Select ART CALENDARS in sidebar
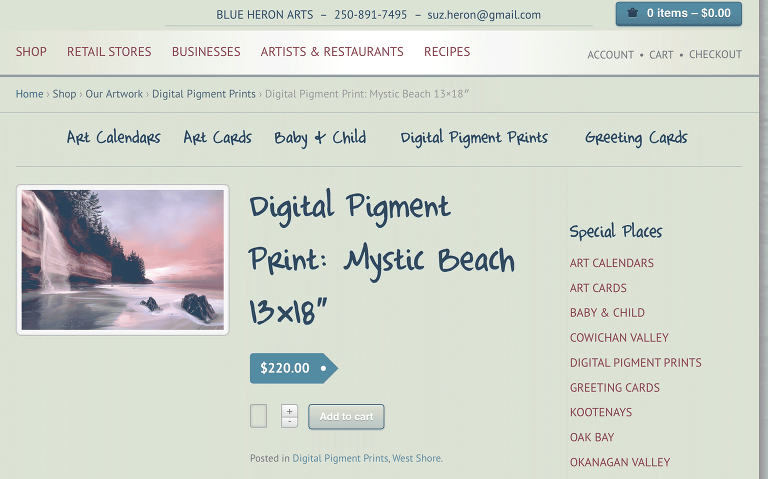 (x=612, y=263)
